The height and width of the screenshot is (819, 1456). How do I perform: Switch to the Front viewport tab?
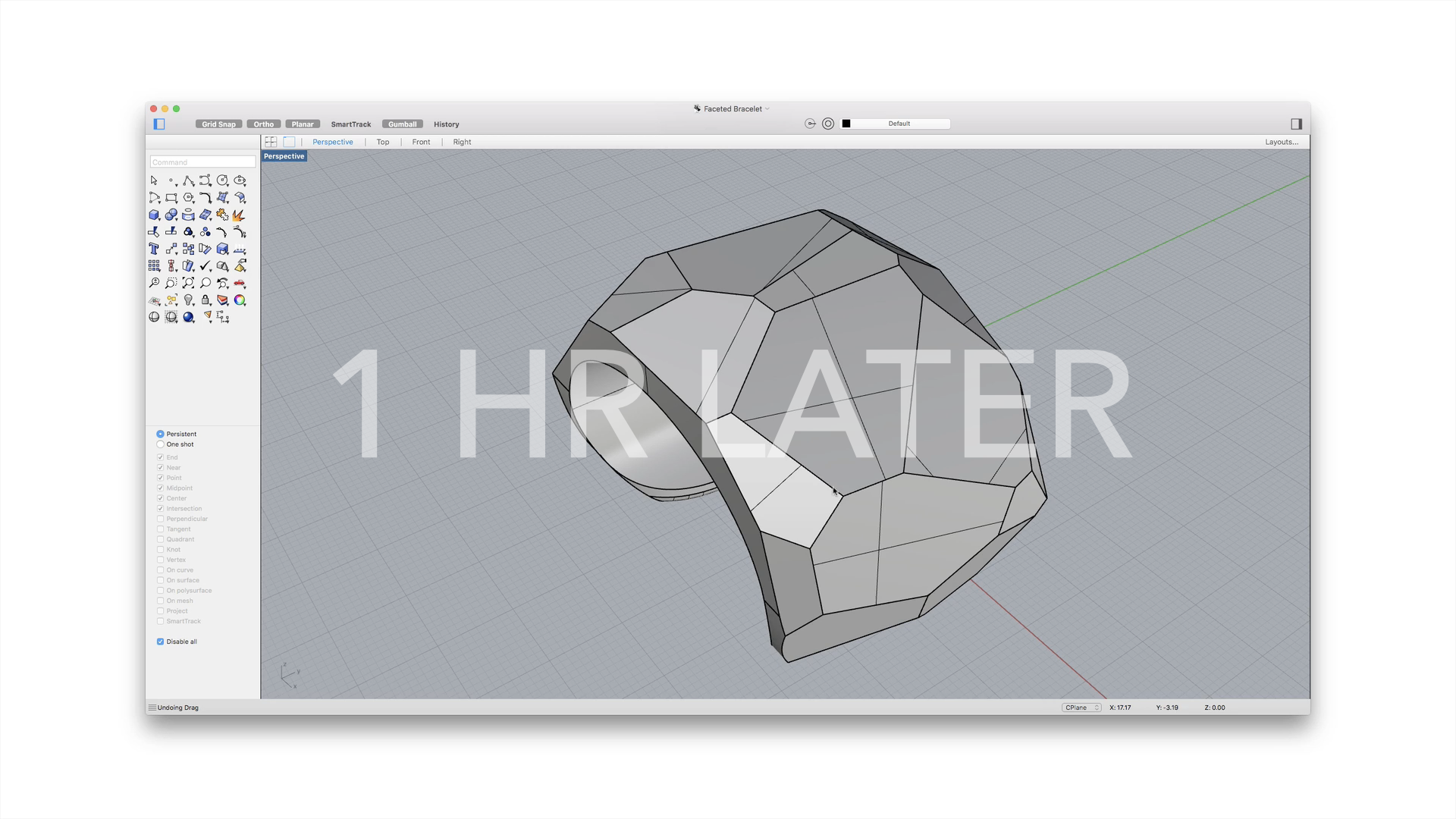point(421,142)
